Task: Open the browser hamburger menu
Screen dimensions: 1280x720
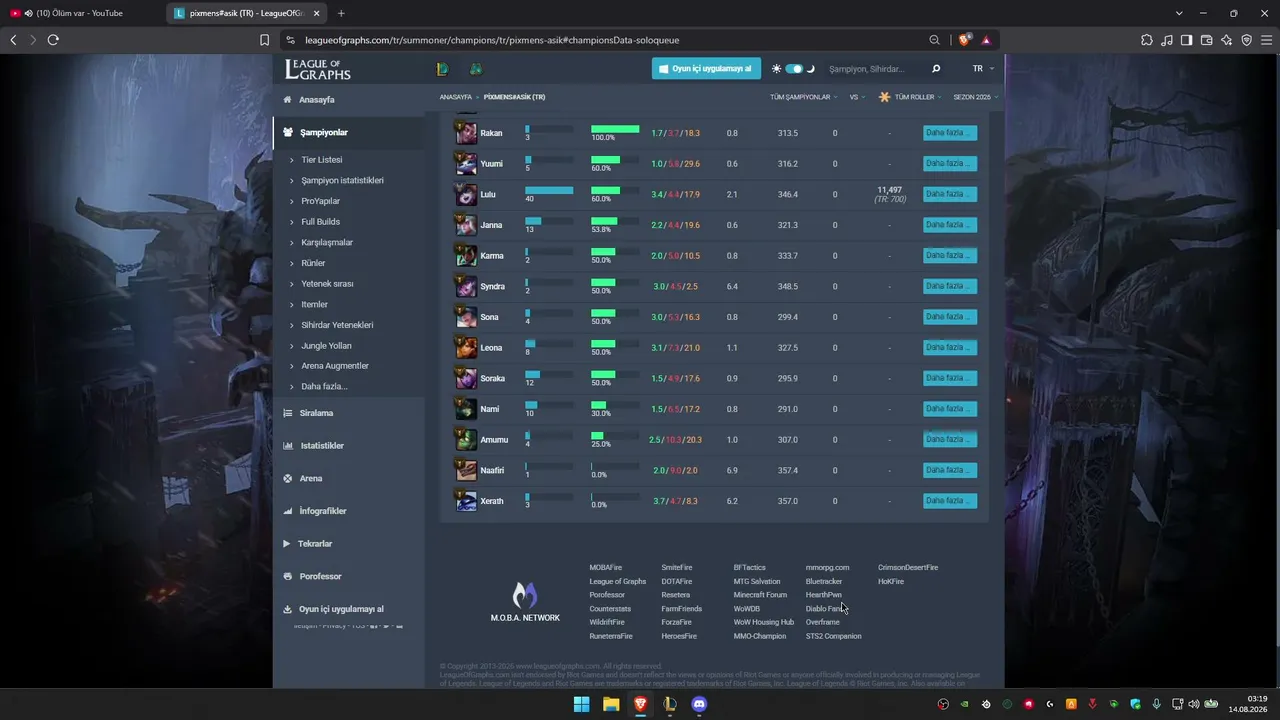Action: (1267, 40)
